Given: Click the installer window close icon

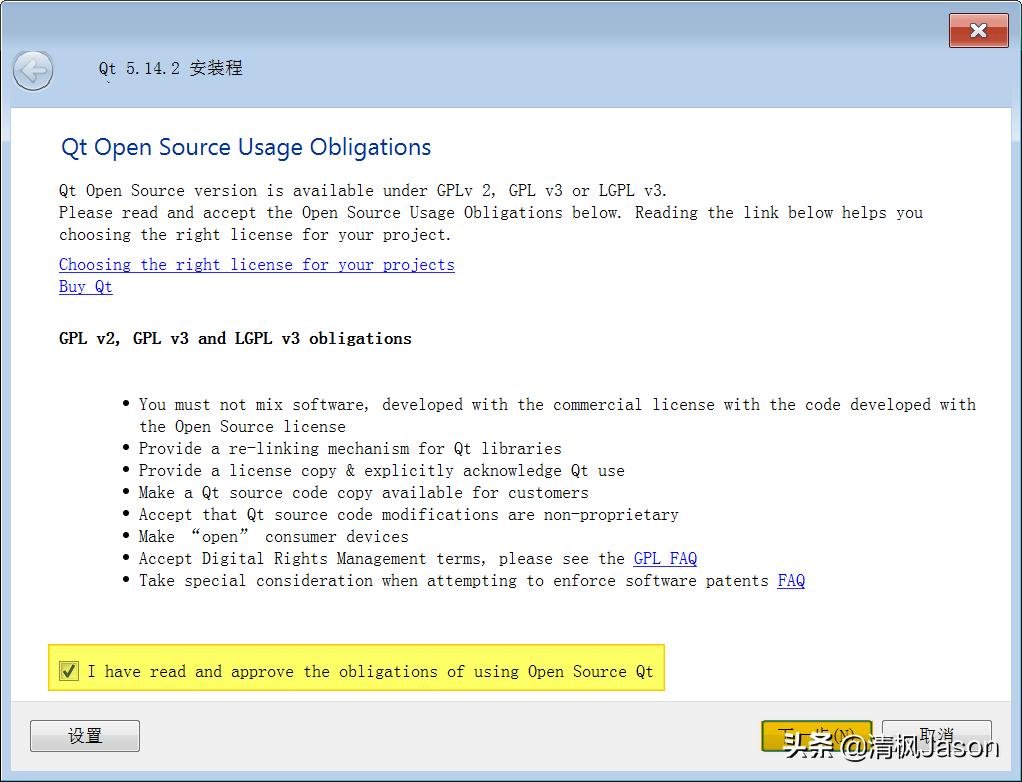Looking at the screenshot, I should pyautogui.click(x=978, y=30).
